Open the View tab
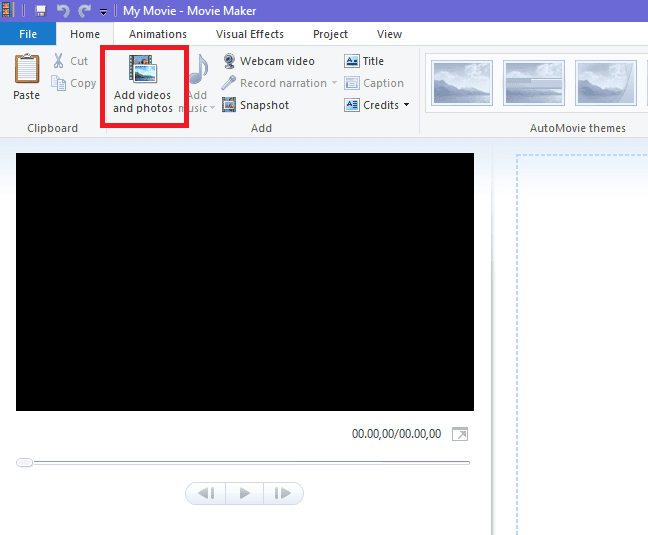The width and height of the screenshot is (648, 535). [x=389, y=34]
